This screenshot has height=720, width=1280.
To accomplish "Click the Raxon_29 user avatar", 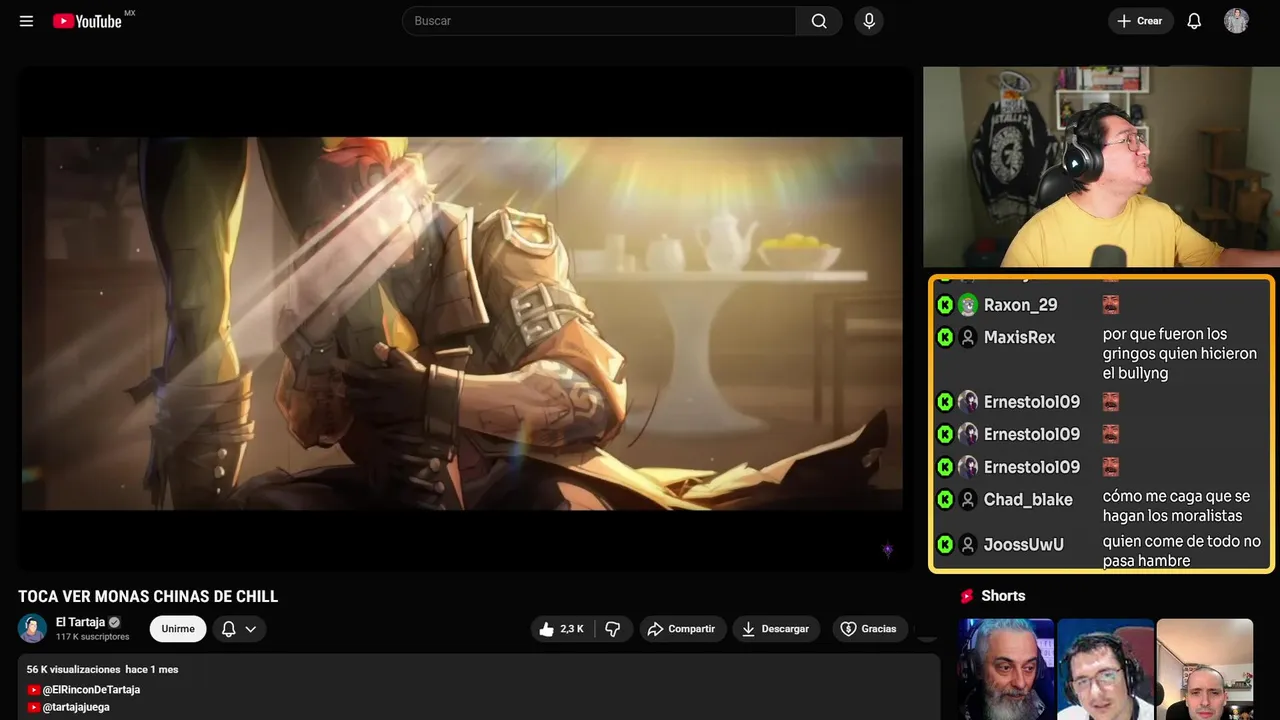I will [967, 305].
